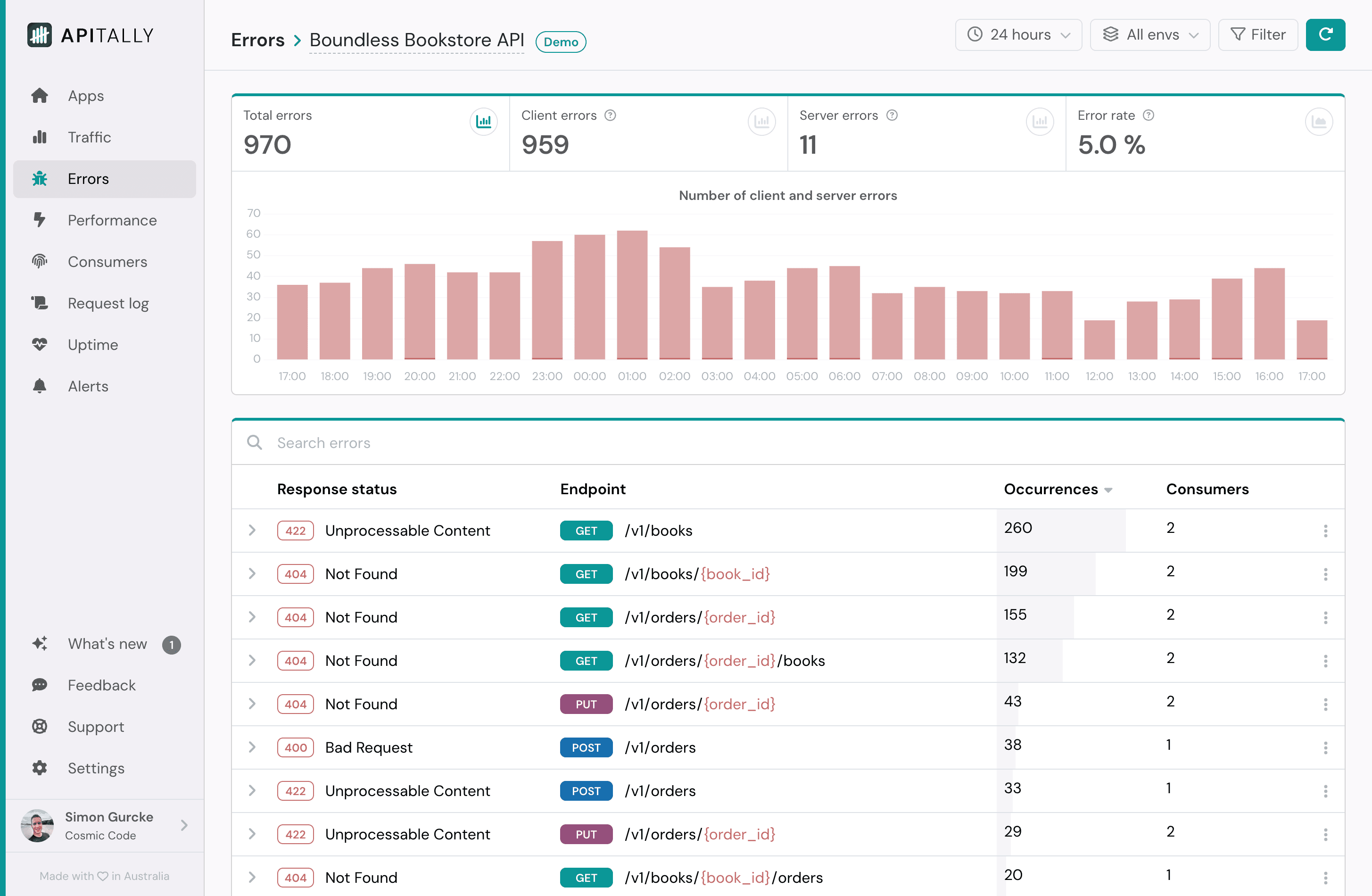Click the 16:00 bar in the errors chart
The width and height of the screenshot is (1372, 896).
pos(1269,314)
